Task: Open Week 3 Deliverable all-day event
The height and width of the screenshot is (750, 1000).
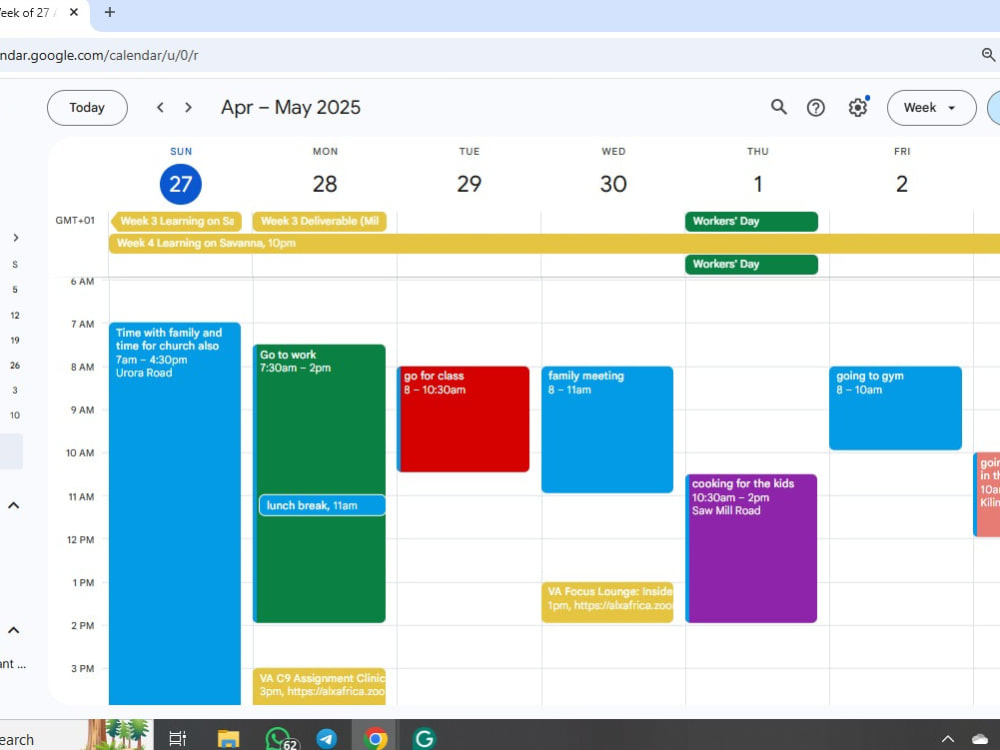Action: [320, 221]
